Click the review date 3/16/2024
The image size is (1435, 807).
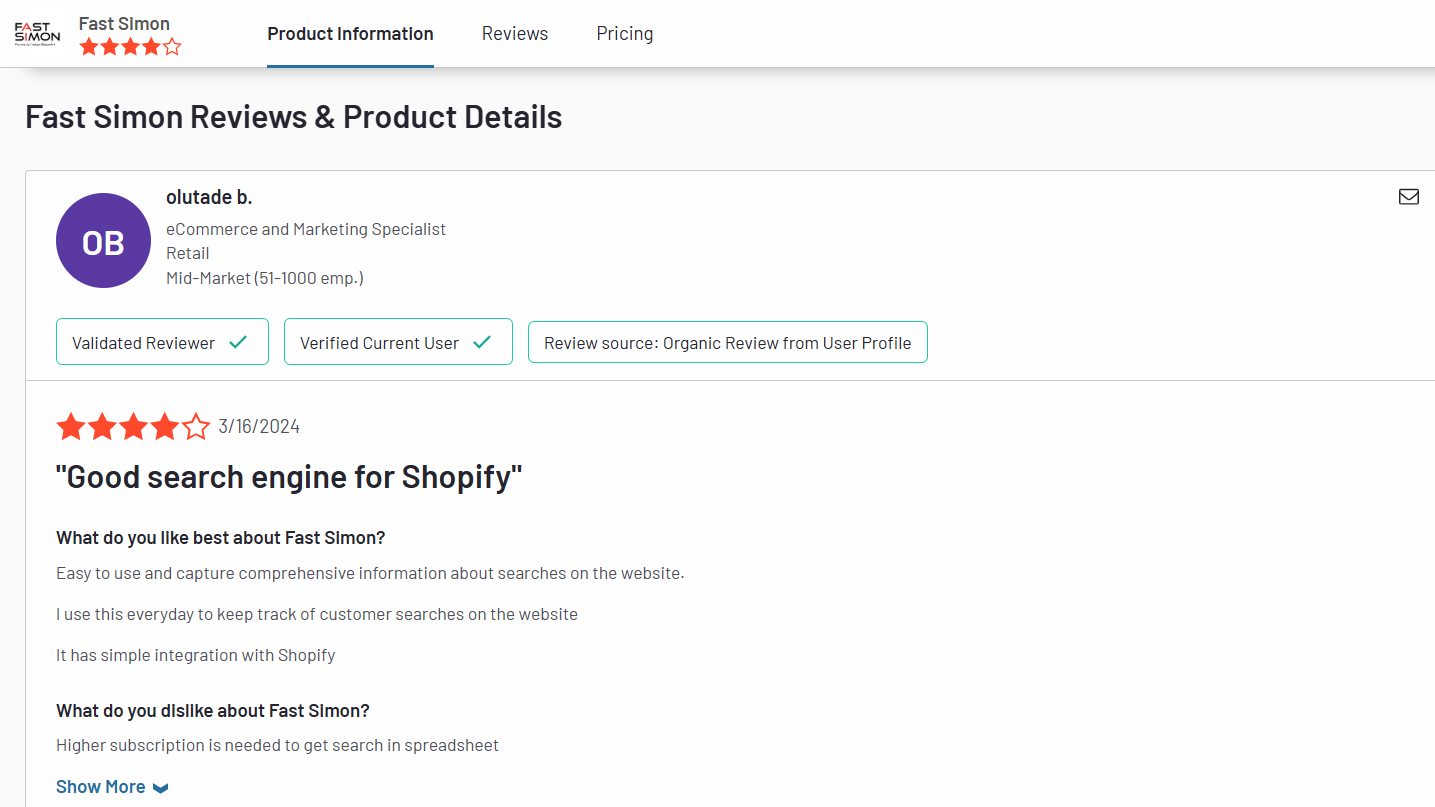coord(259,427)
